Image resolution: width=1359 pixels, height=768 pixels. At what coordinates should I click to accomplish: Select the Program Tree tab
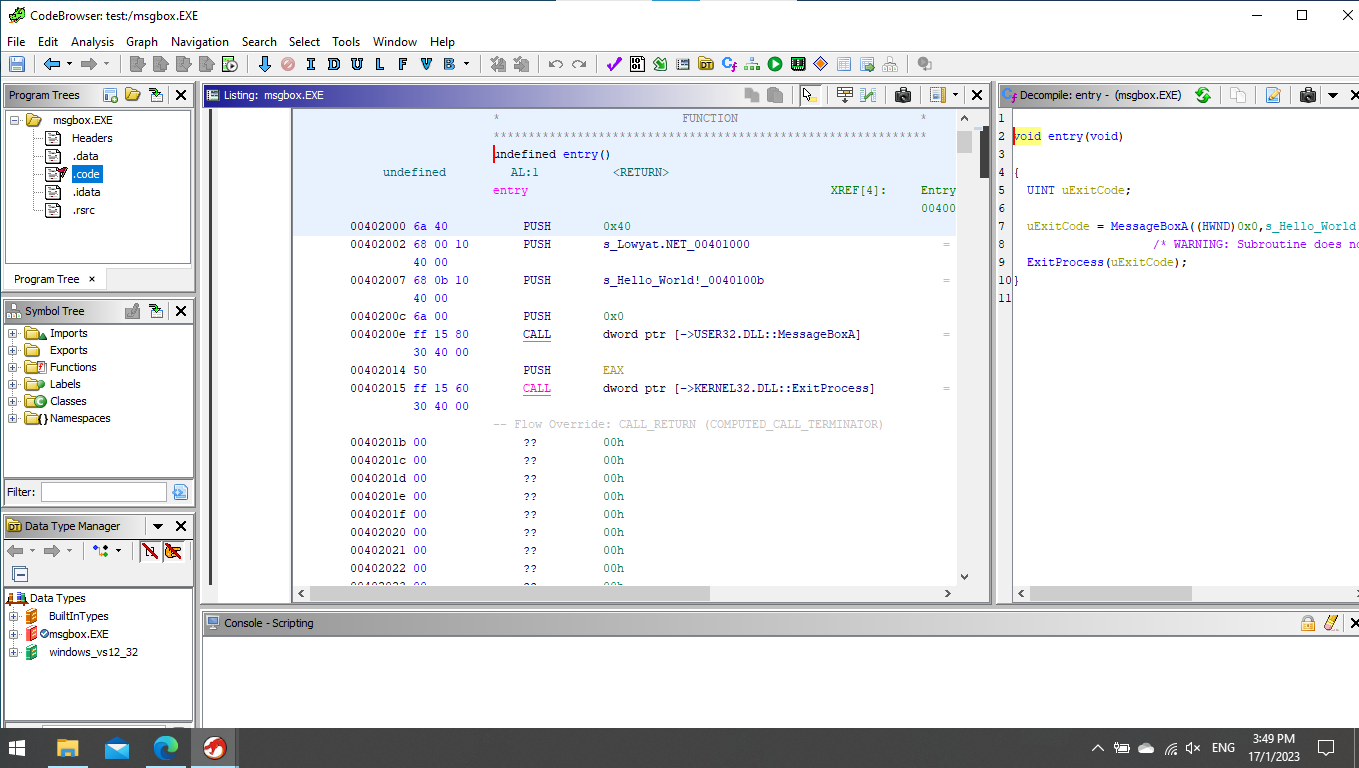coord(47,279)
